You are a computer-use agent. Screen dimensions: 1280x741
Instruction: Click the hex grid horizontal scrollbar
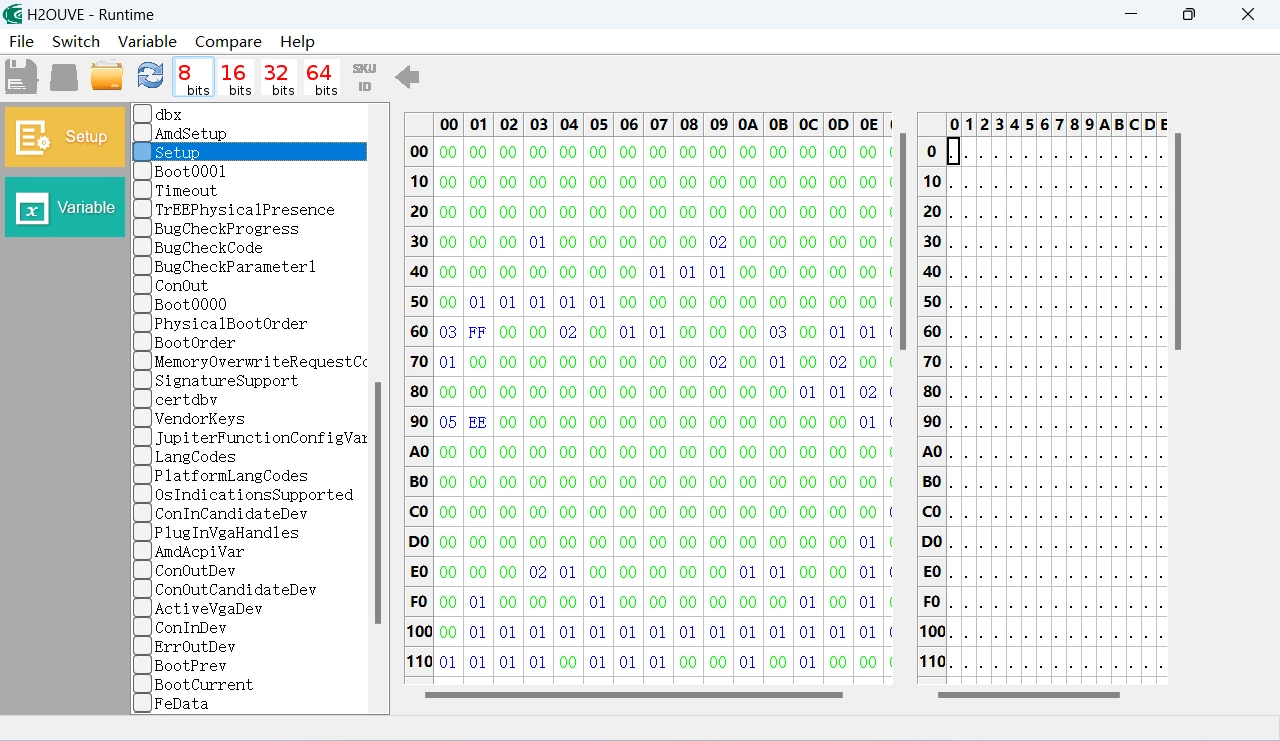[633, 694]
